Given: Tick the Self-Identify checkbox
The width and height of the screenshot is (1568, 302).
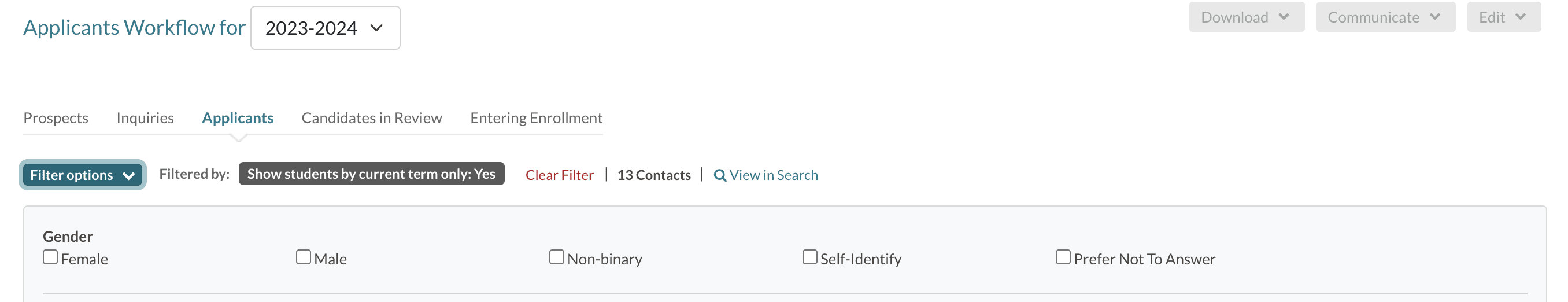Looking at the screenshot, I should point(809,257).
